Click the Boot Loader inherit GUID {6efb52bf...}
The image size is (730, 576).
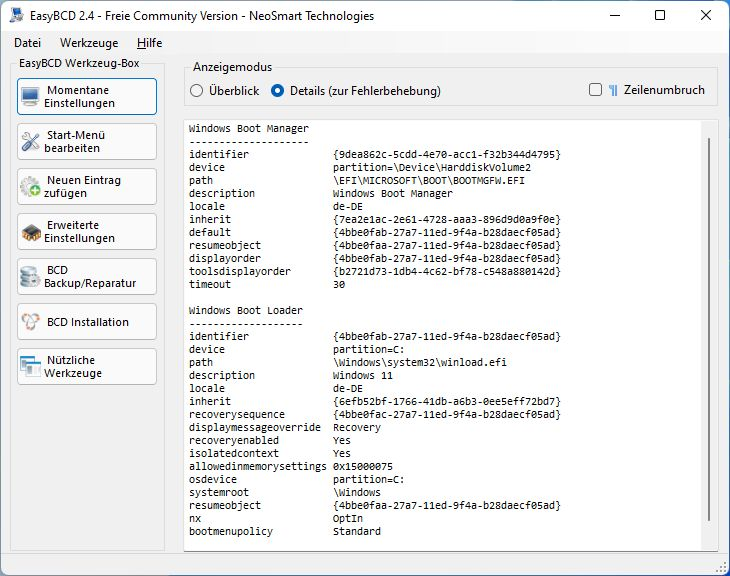pos(446,401)
